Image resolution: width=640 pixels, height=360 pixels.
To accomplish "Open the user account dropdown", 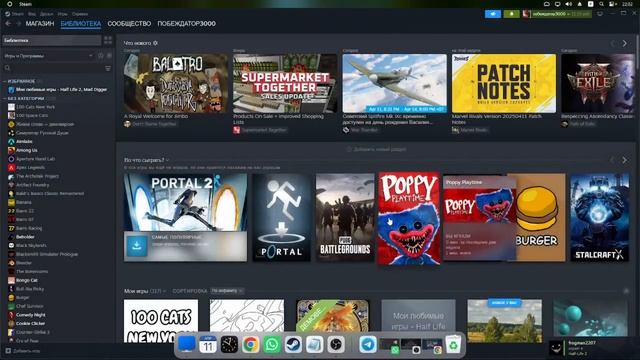I will [557, 14].
